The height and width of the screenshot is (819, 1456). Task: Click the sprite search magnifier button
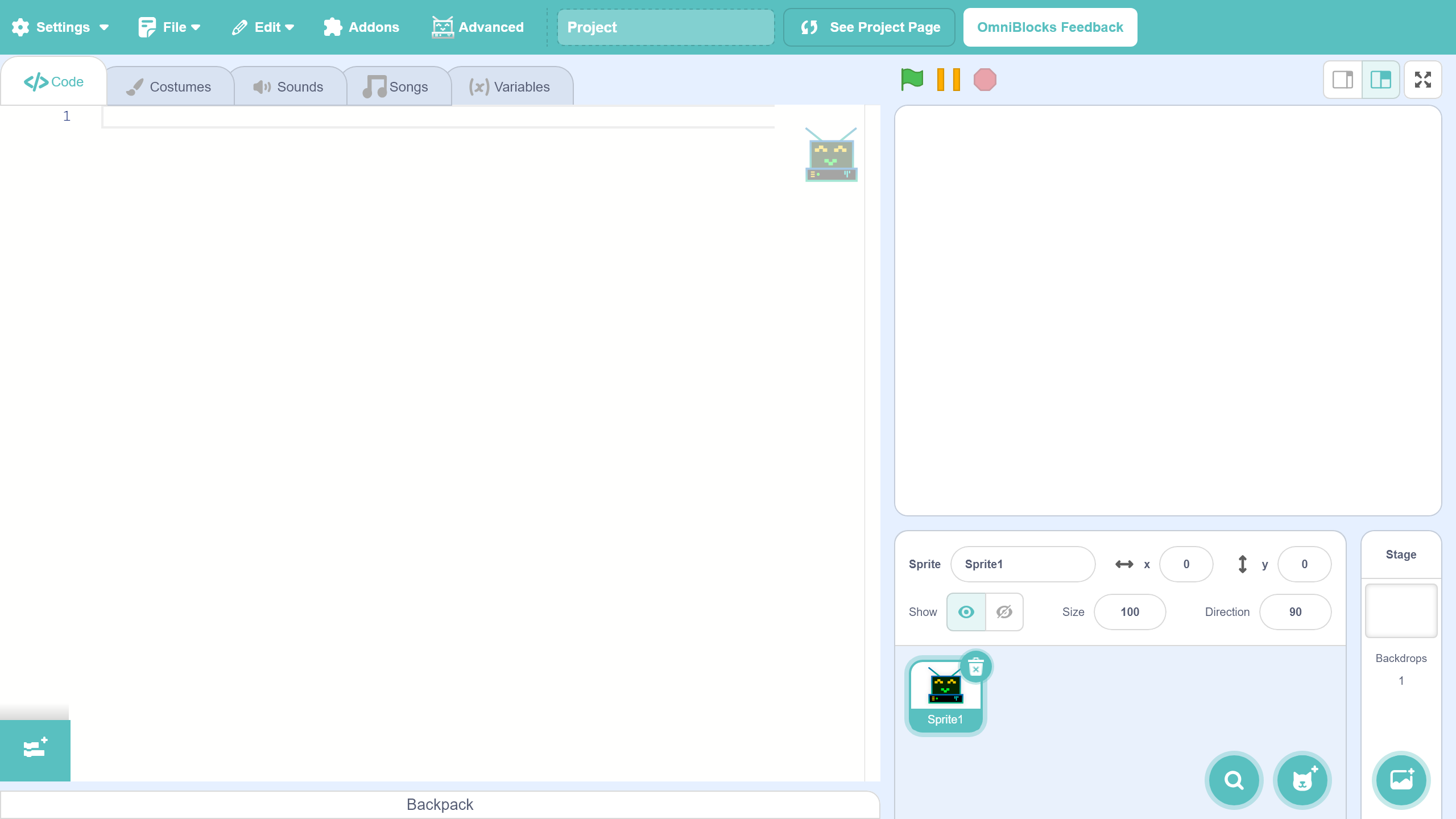tap(1234, 780)
